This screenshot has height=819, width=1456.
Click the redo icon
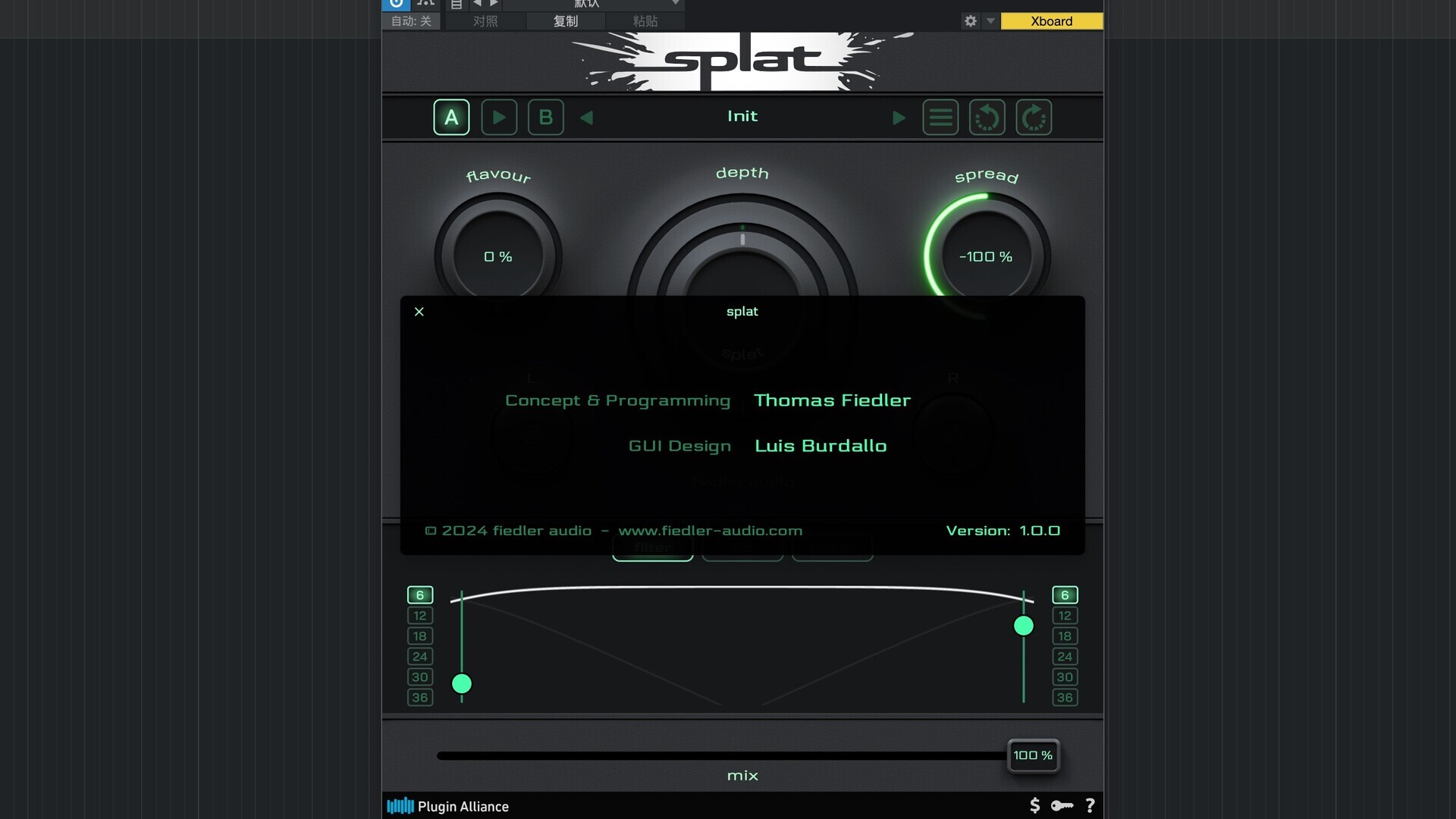(x=1034, y=118)
